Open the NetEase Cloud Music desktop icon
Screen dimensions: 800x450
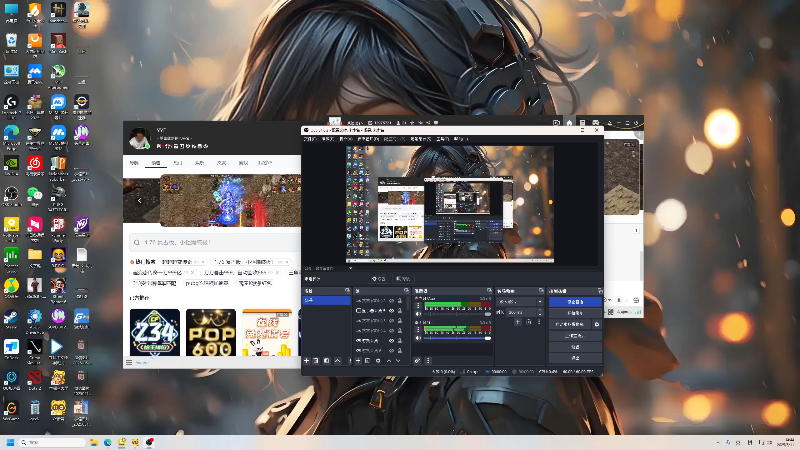35,163
